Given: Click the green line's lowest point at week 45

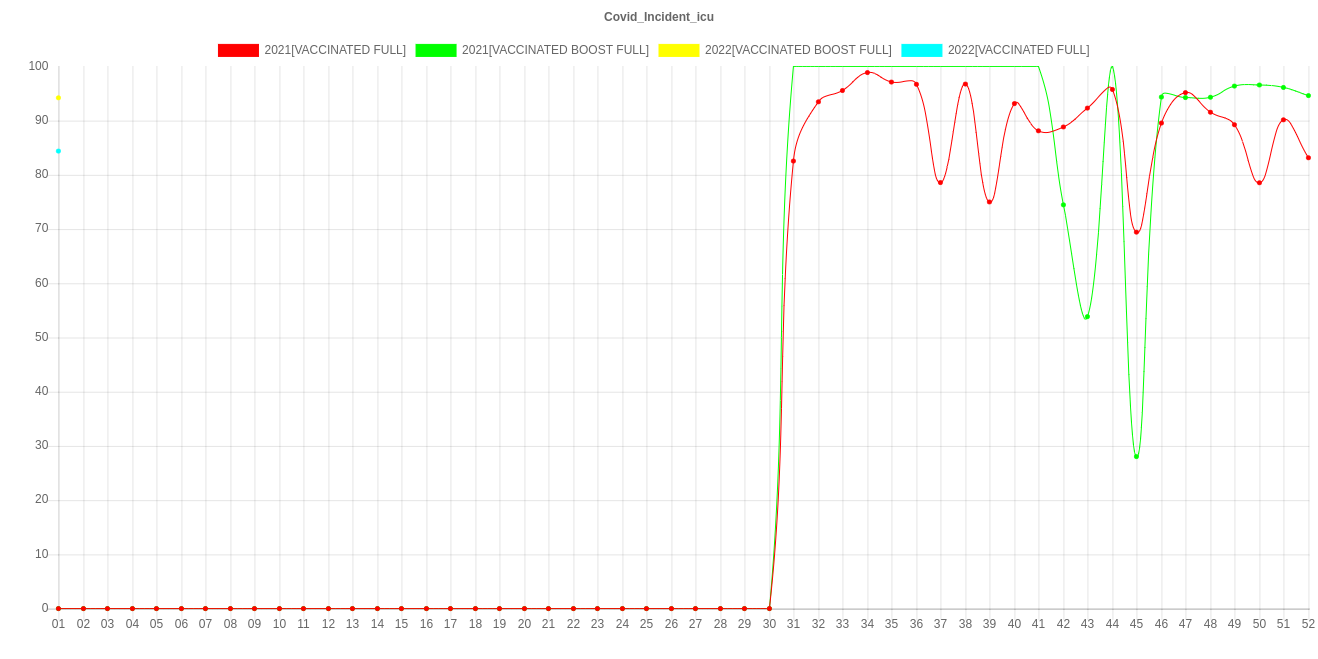Looking at the screenshot, I should pyautogui.click(x=1136, y=456).
